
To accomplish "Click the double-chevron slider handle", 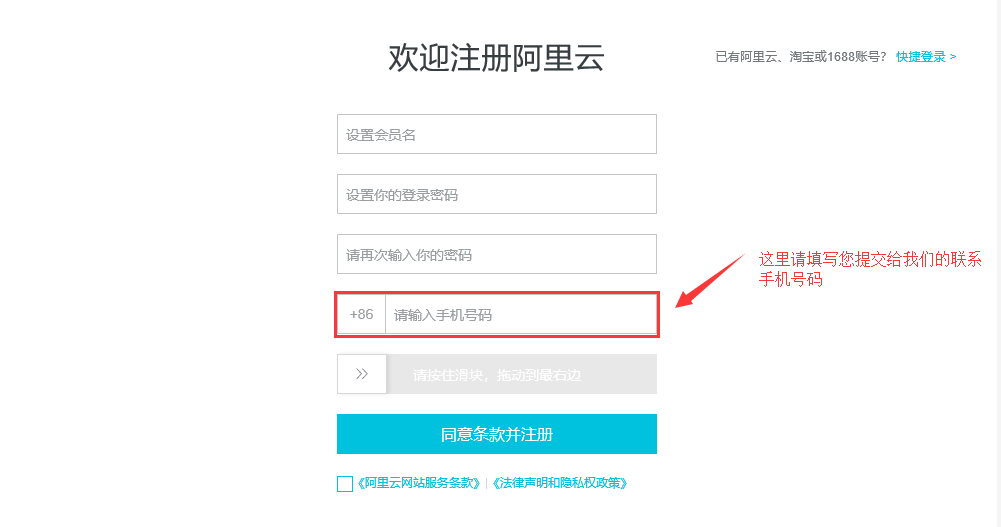I will click(361, 374).
